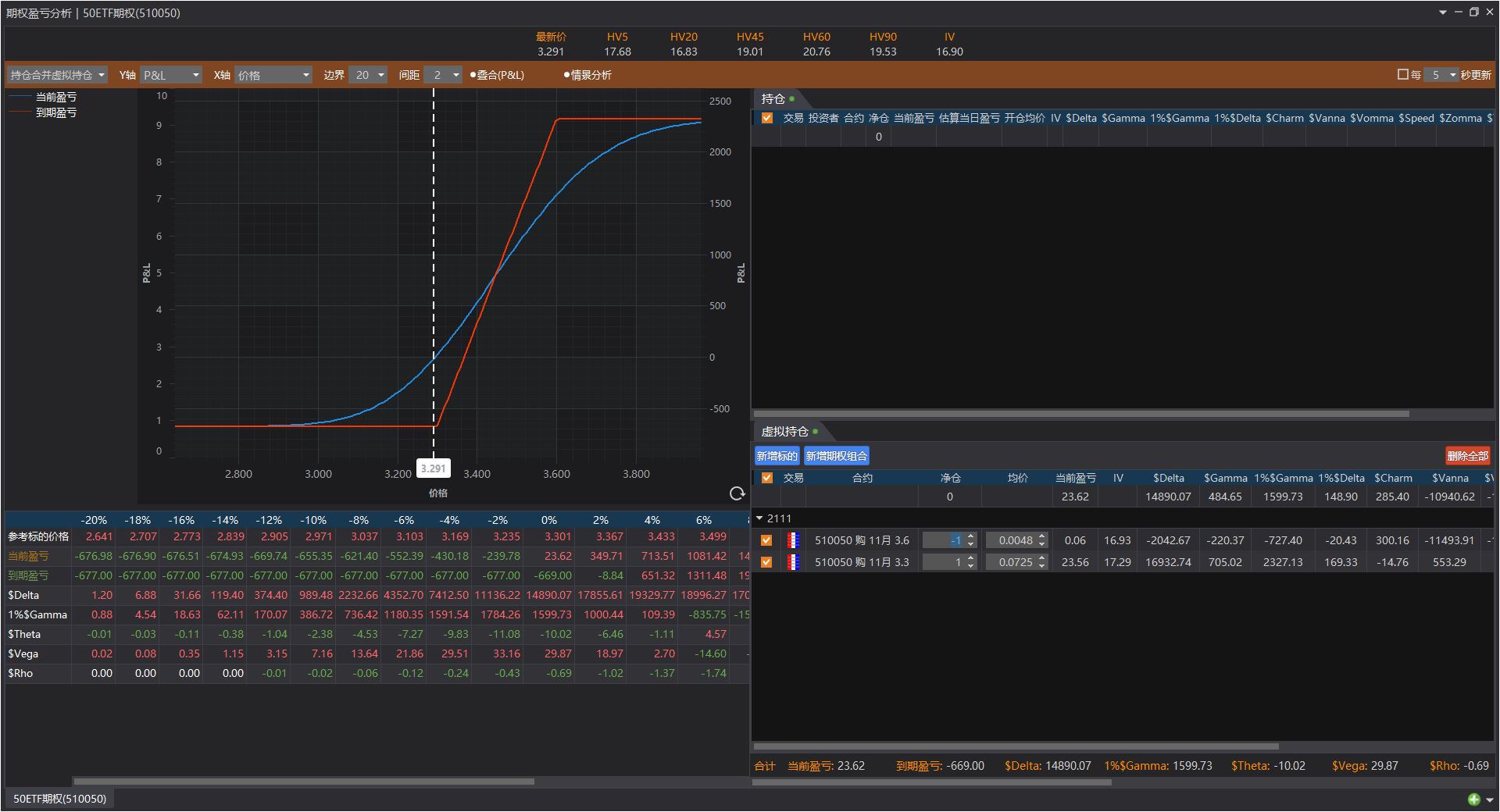The image size is (1500, 812).
Task: Increase quantity stepper for 购 11月 3.3 row
Action: 971,558
